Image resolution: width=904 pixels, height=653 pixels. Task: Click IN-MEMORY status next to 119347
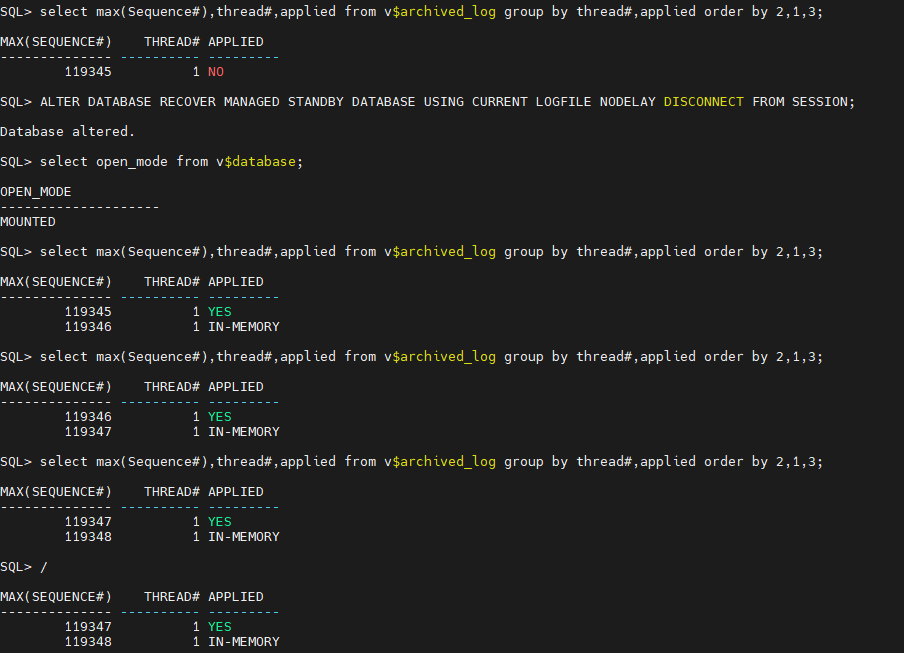point(243,431)
